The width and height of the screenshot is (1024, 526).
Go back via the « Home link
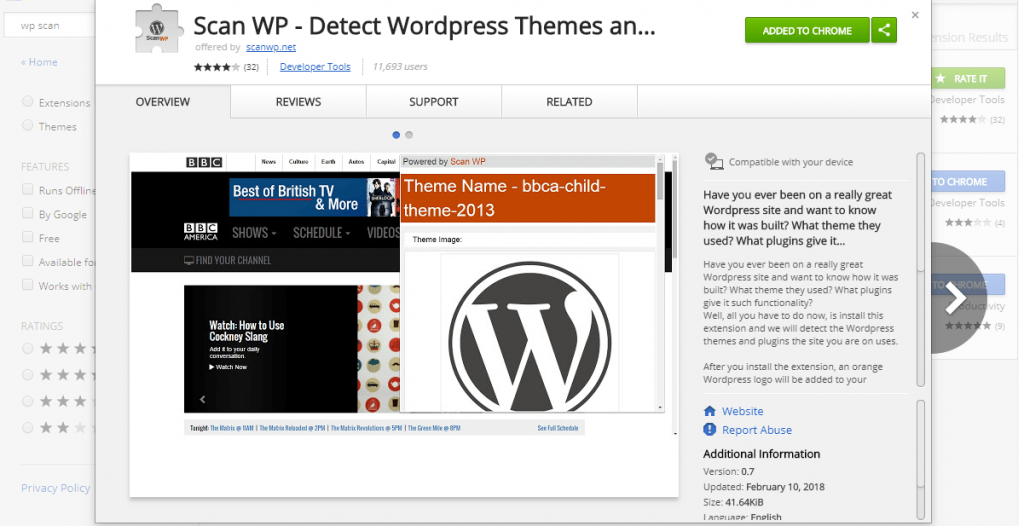[x=39, y=62]
